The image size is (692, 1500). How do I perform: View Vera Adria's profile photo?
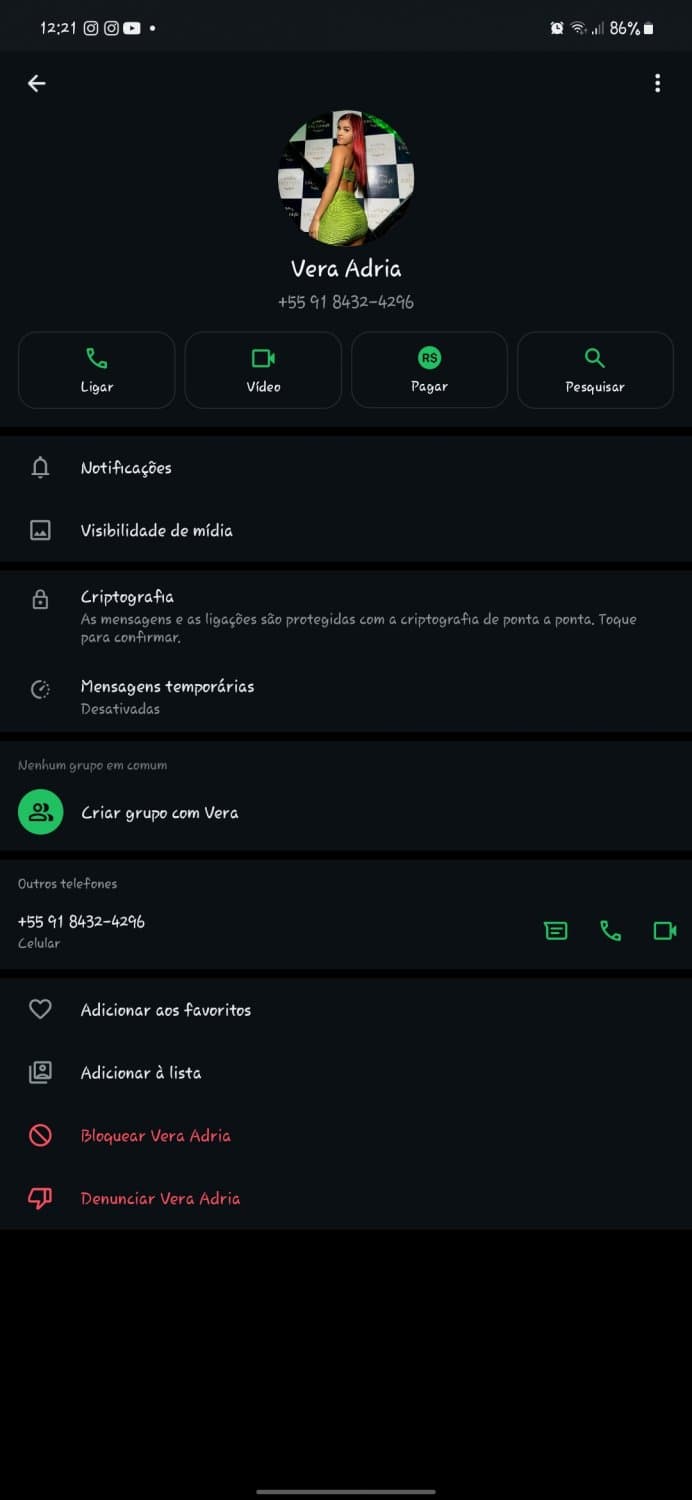[x=346, y=178]
